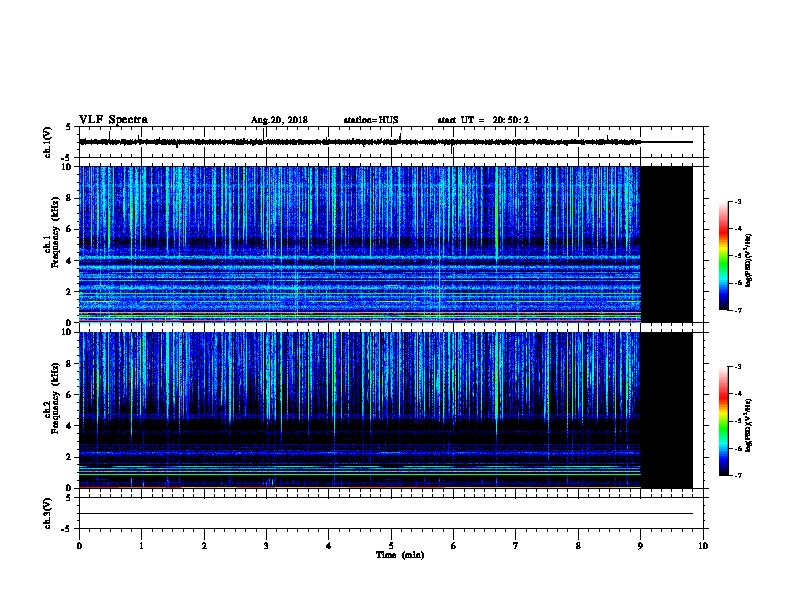Click the flat ch.3 voltage trace line
792x612 pixels.
386,514
